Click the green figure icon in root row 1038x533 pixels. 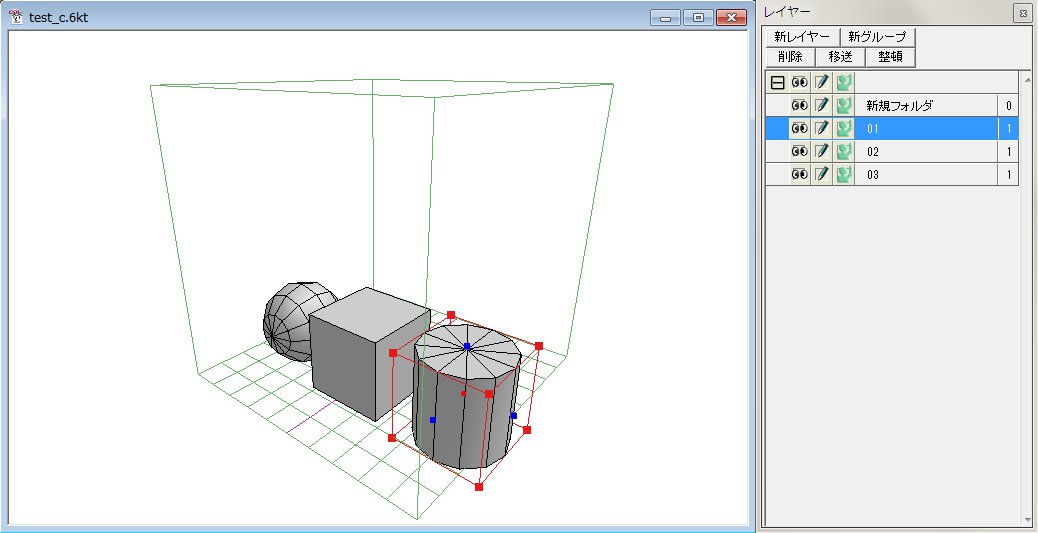point(844,83)
